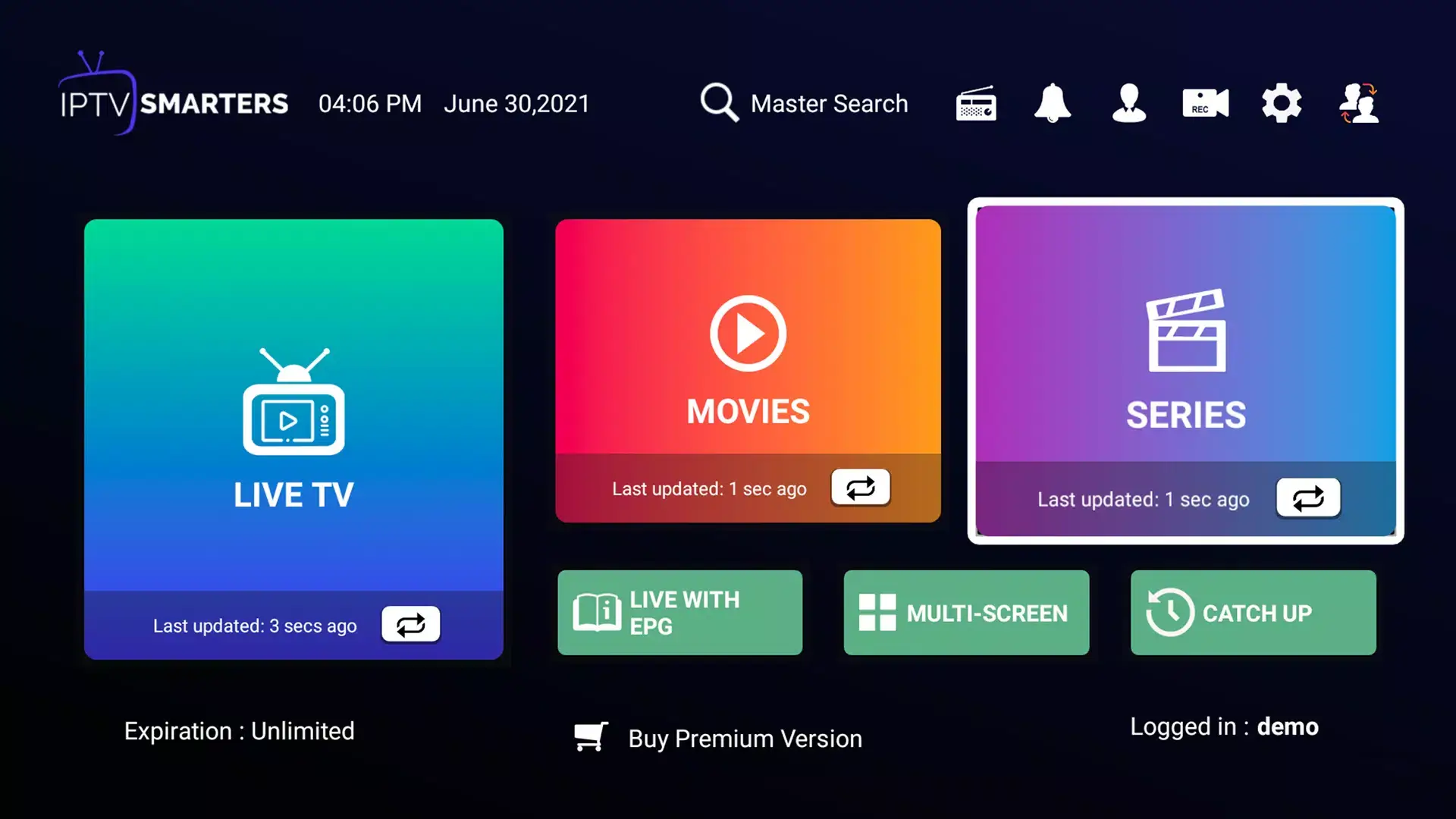Click the Master Search bar
Screen dimensions: 1456x819
[x=804, y=103]
